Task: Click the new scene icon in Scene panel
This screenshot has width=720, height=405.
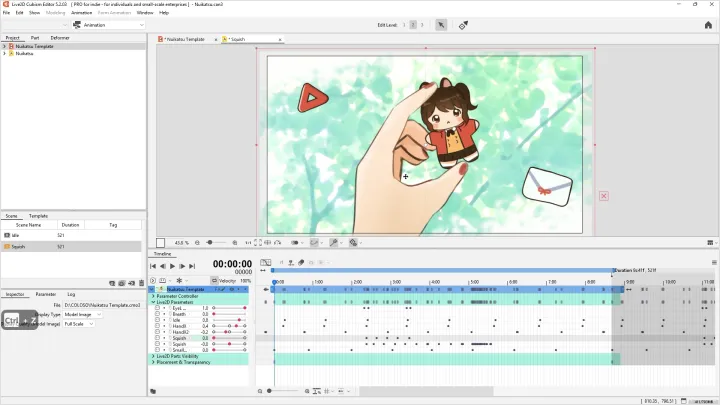Action: click(112, 283)
